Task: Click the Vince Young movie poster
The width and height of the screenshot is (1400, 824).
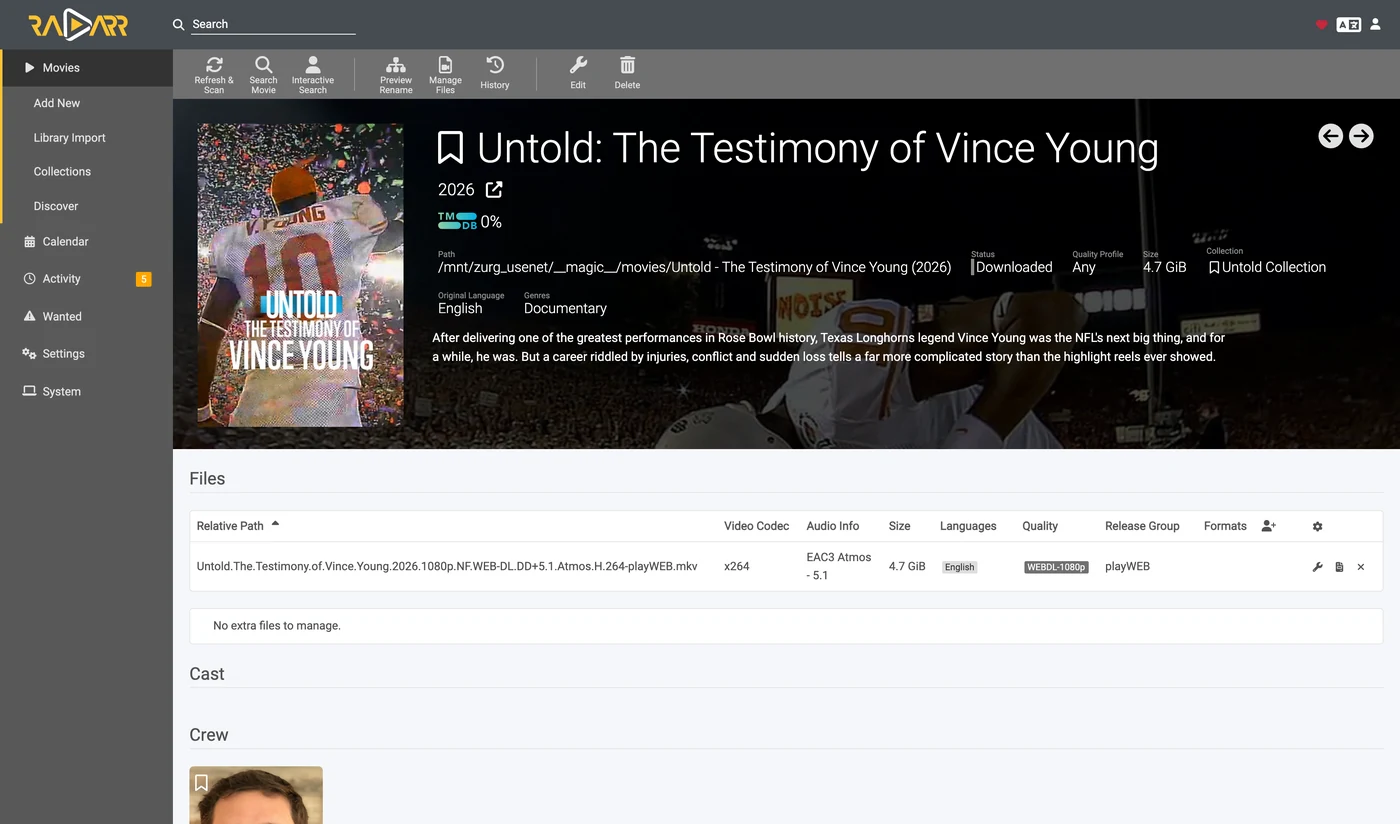Action: (x=300, y=275)
